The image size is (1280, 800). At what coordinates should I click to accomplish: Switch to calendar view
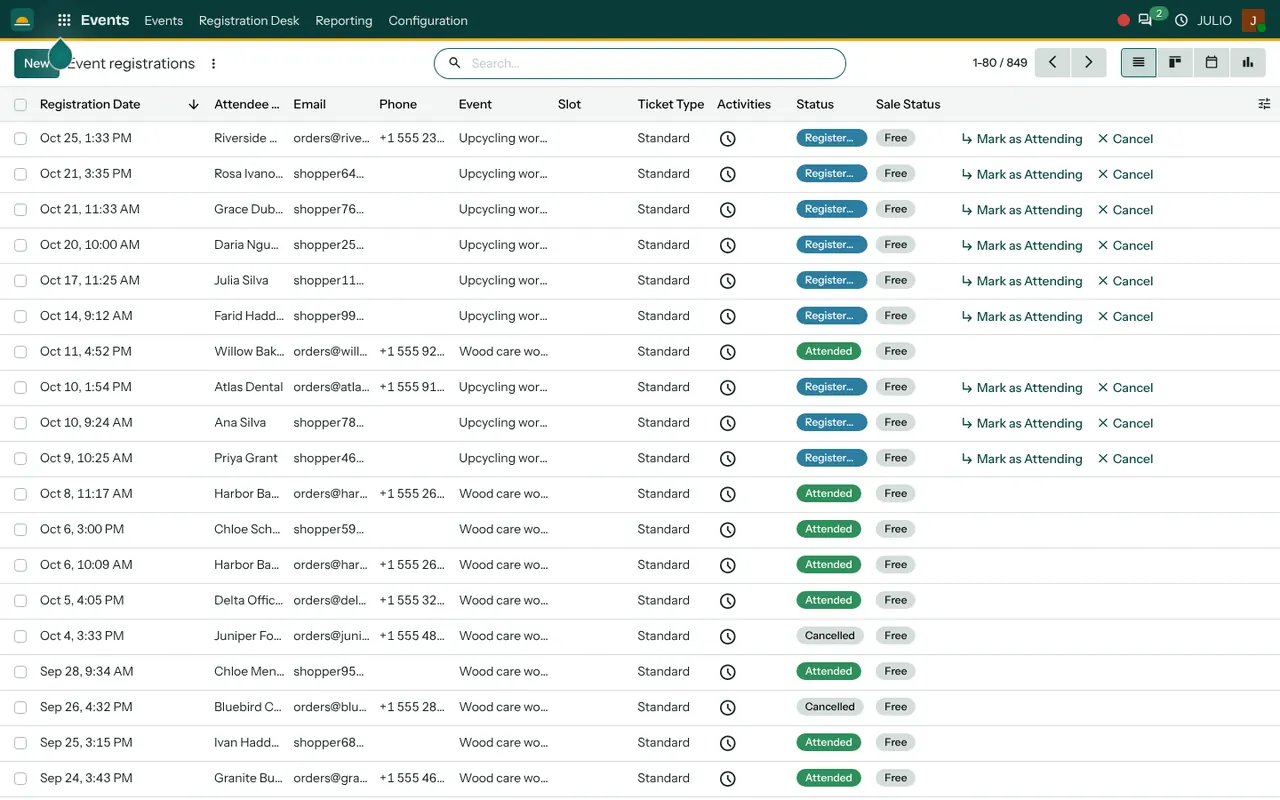(x=1211, y=62)
